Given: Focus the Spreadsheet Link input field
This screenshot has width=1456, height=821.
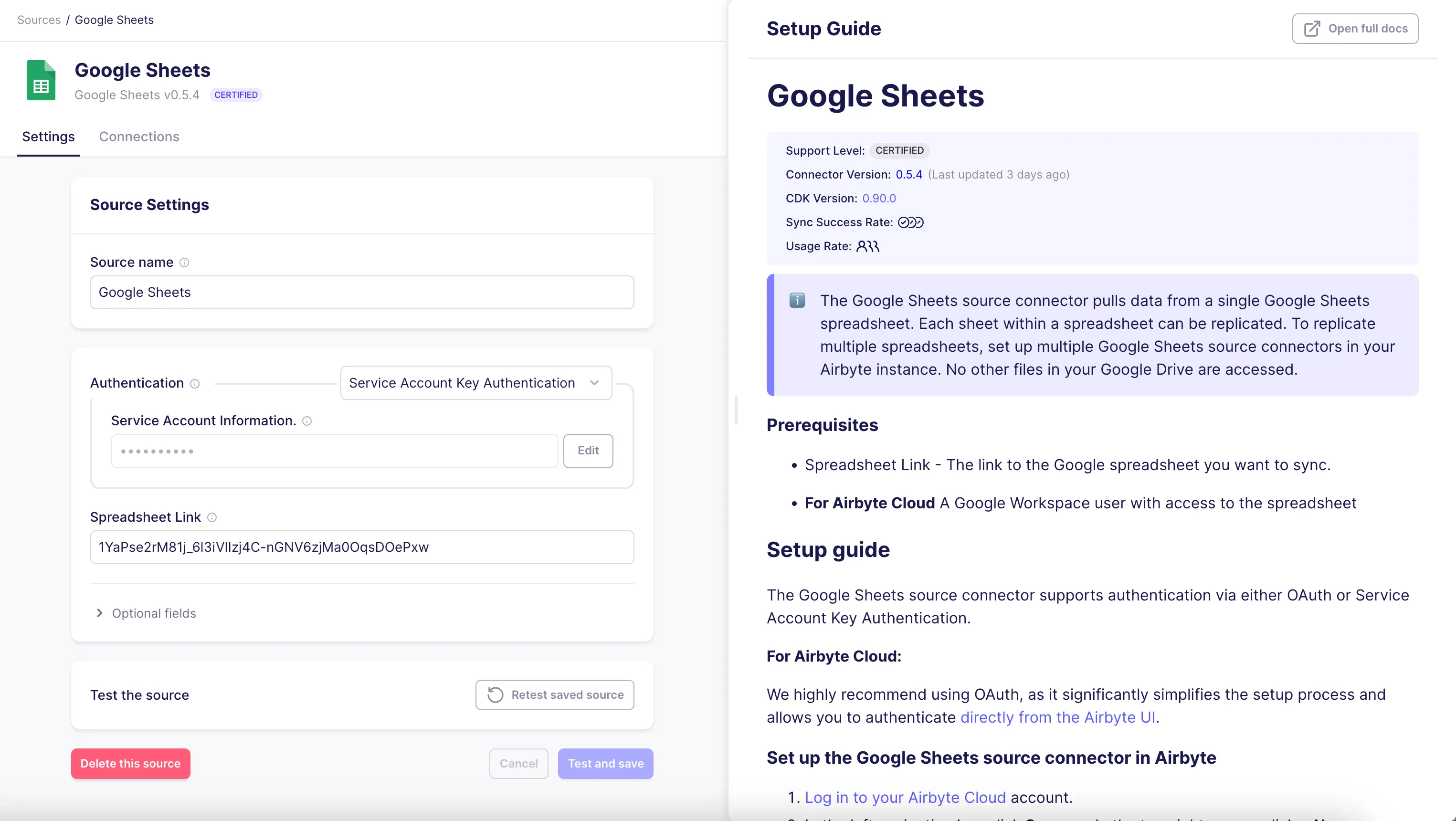Looking at the screenshot, I should pyautogui.click(x=362, y=547).
